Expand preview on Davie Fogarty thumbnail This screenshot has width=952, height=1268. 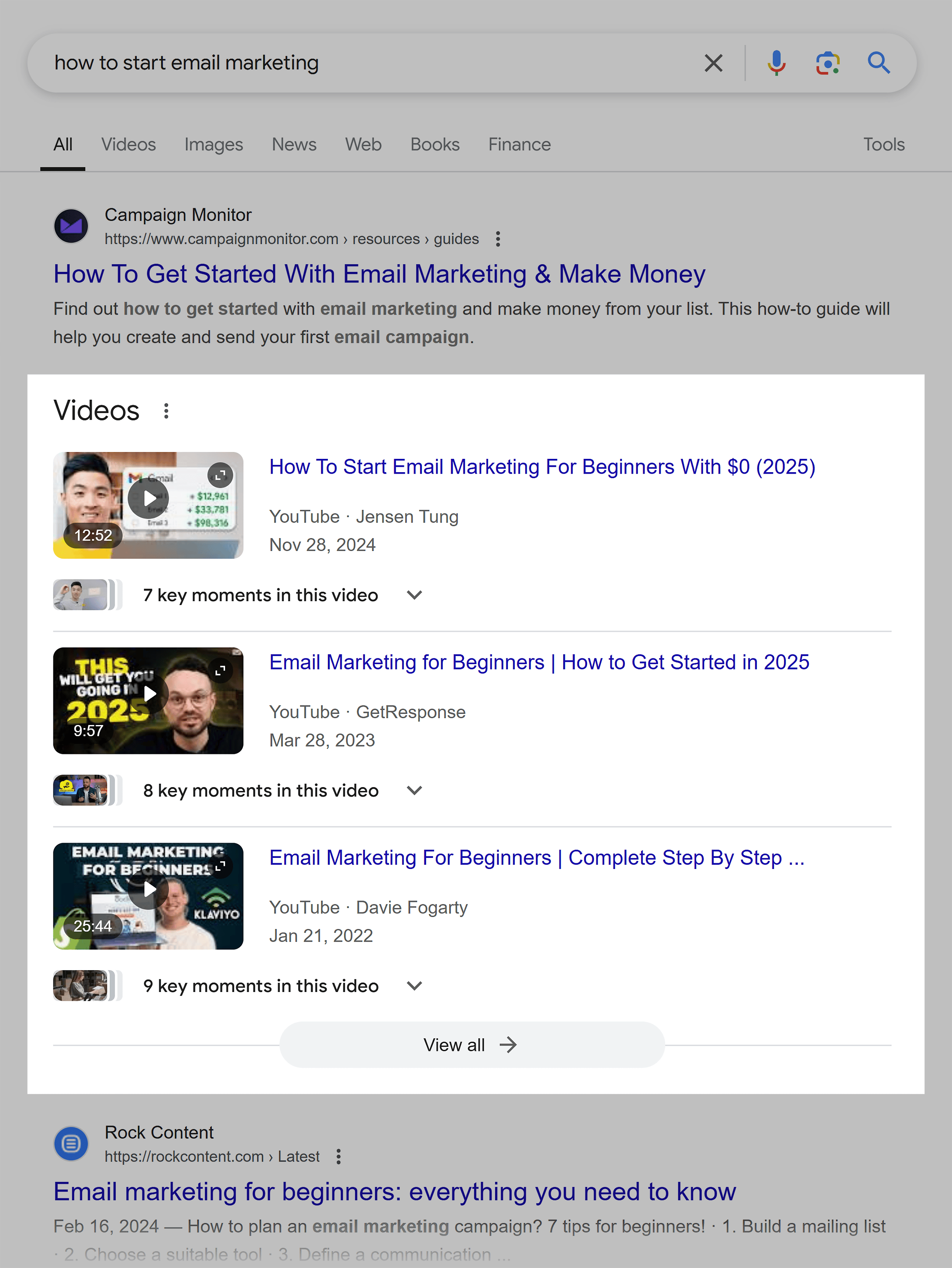(x=220, y=866)
